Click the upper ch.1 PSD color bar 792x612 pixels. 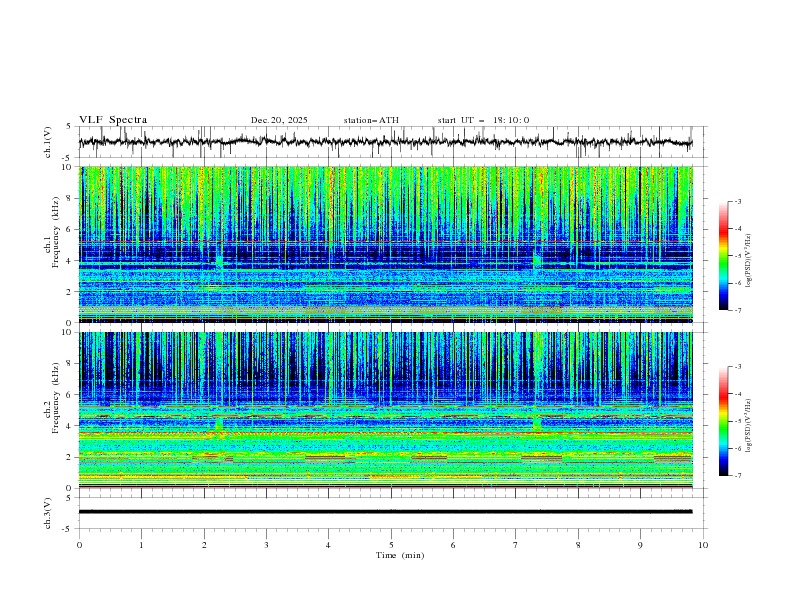tap(724, 256)
